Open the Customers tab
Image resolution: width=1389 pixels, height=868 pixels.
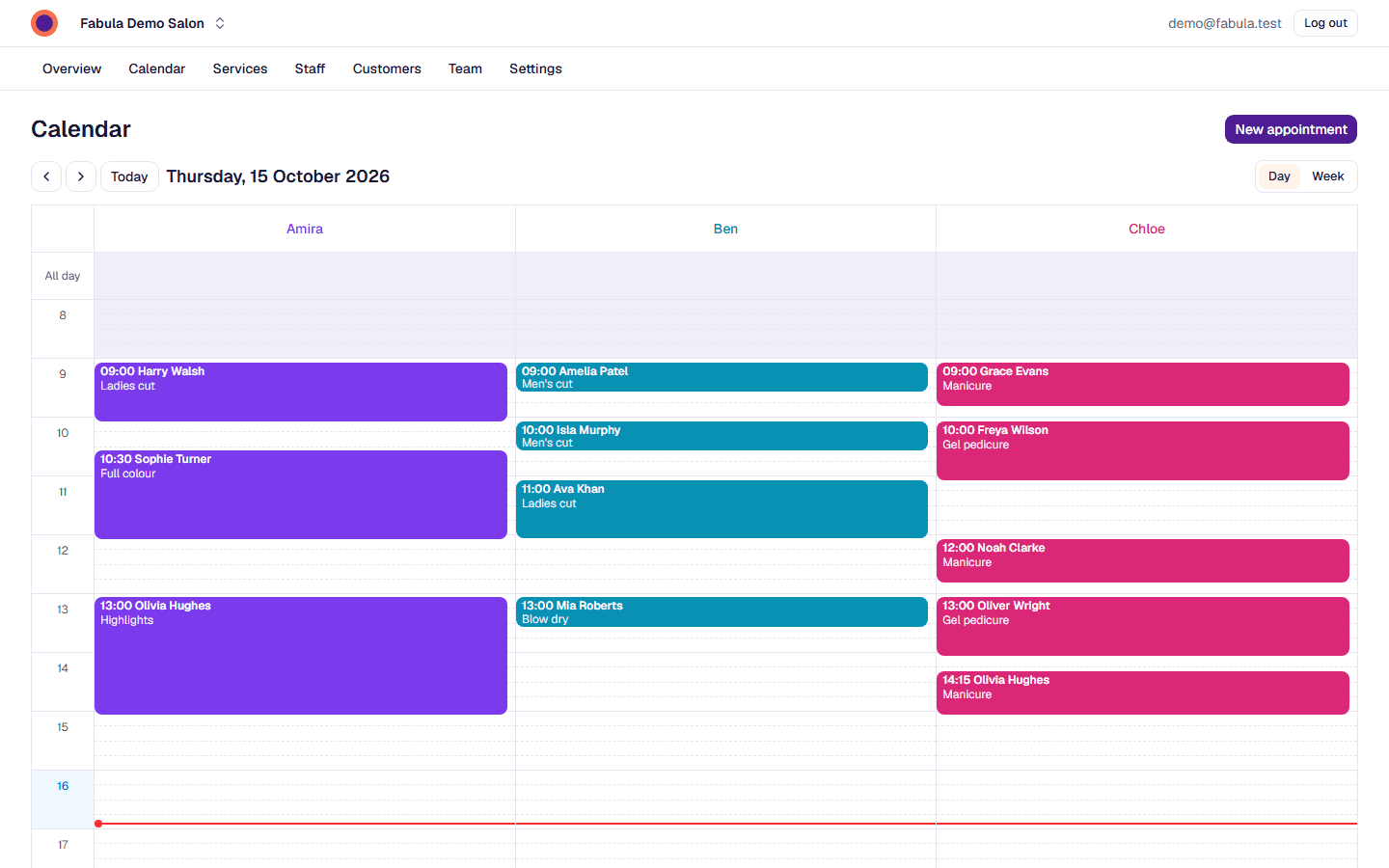click(387, 68)
